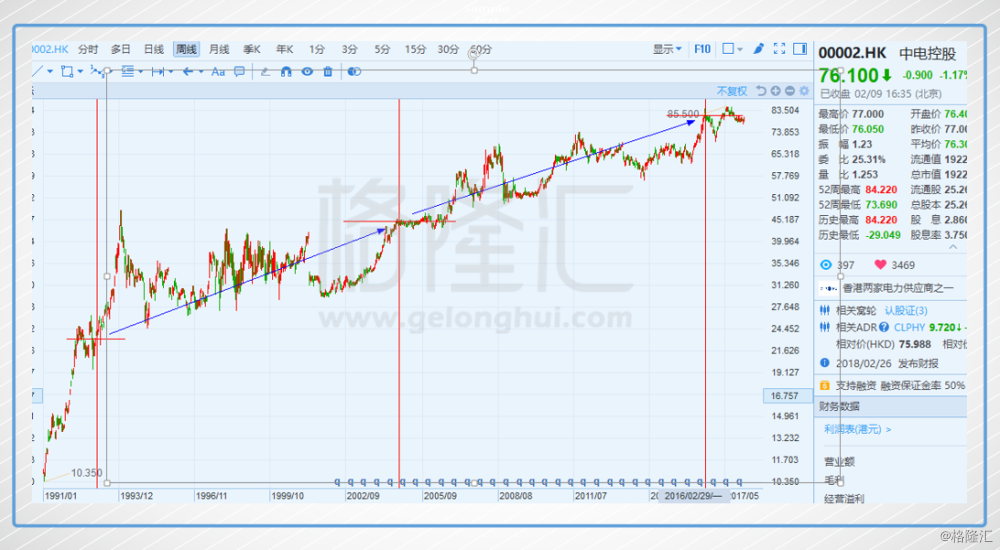Switch to 15分 fifteen-minute chart

coord(415,49)
